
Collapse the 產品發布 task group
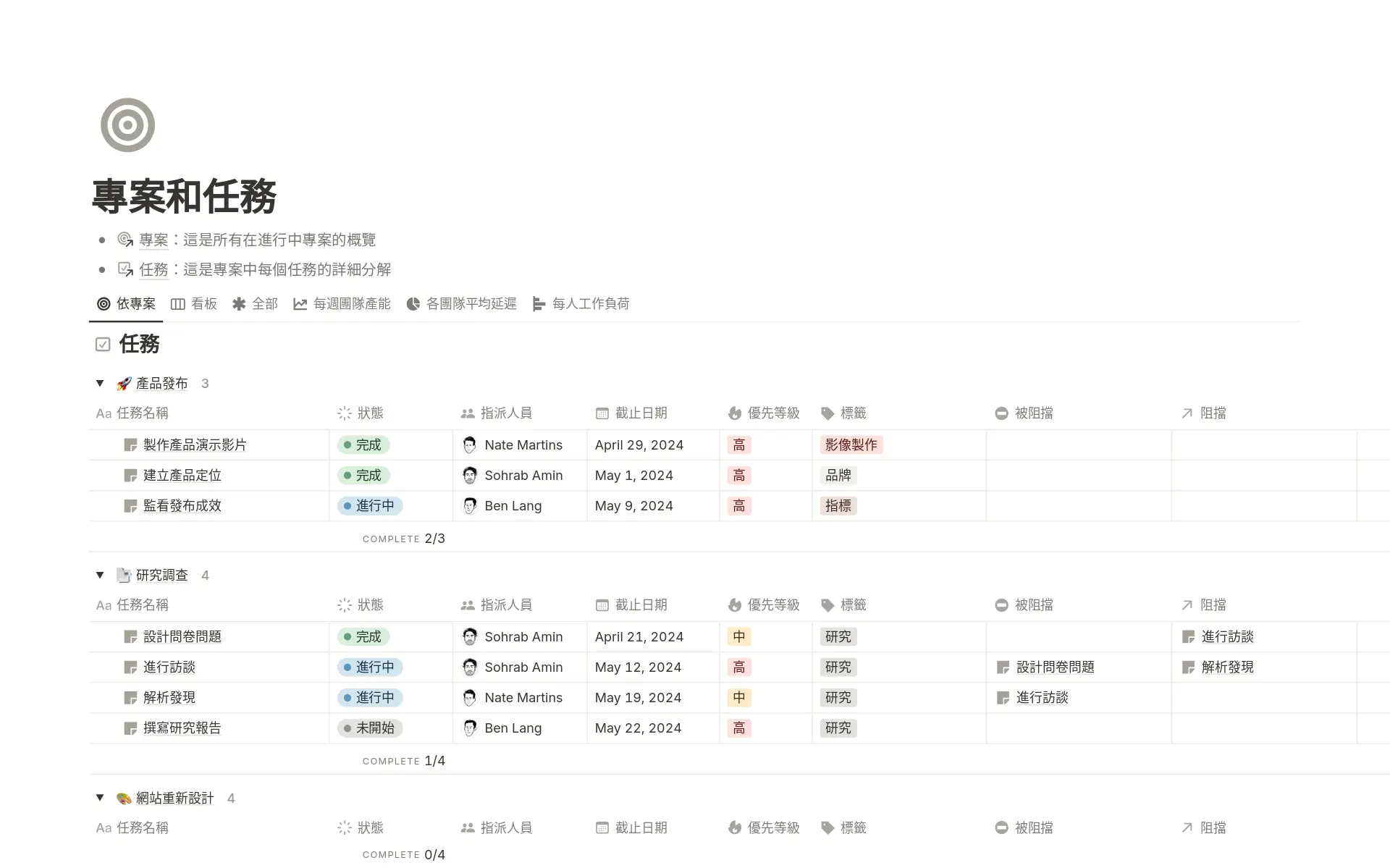(100, 383)
